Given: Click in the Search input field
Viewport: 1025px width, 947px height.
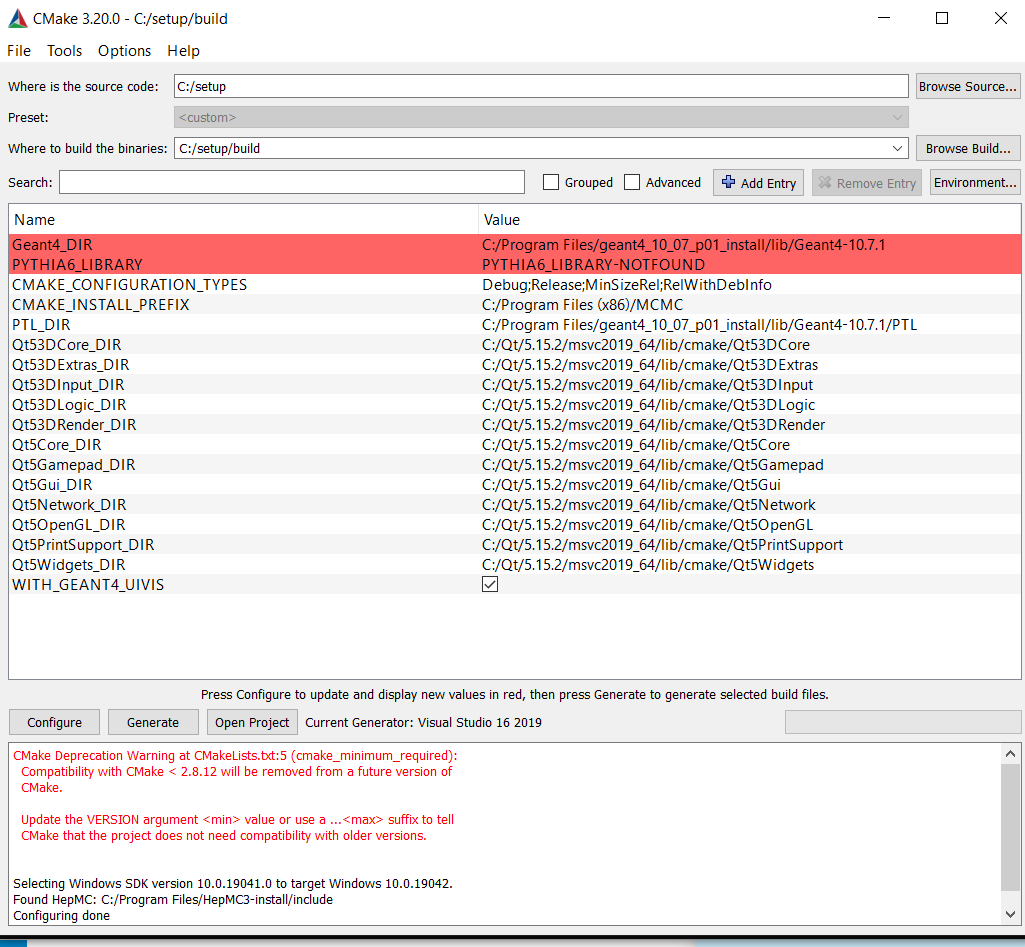Looking at the screenshot, I should [291, 183].
